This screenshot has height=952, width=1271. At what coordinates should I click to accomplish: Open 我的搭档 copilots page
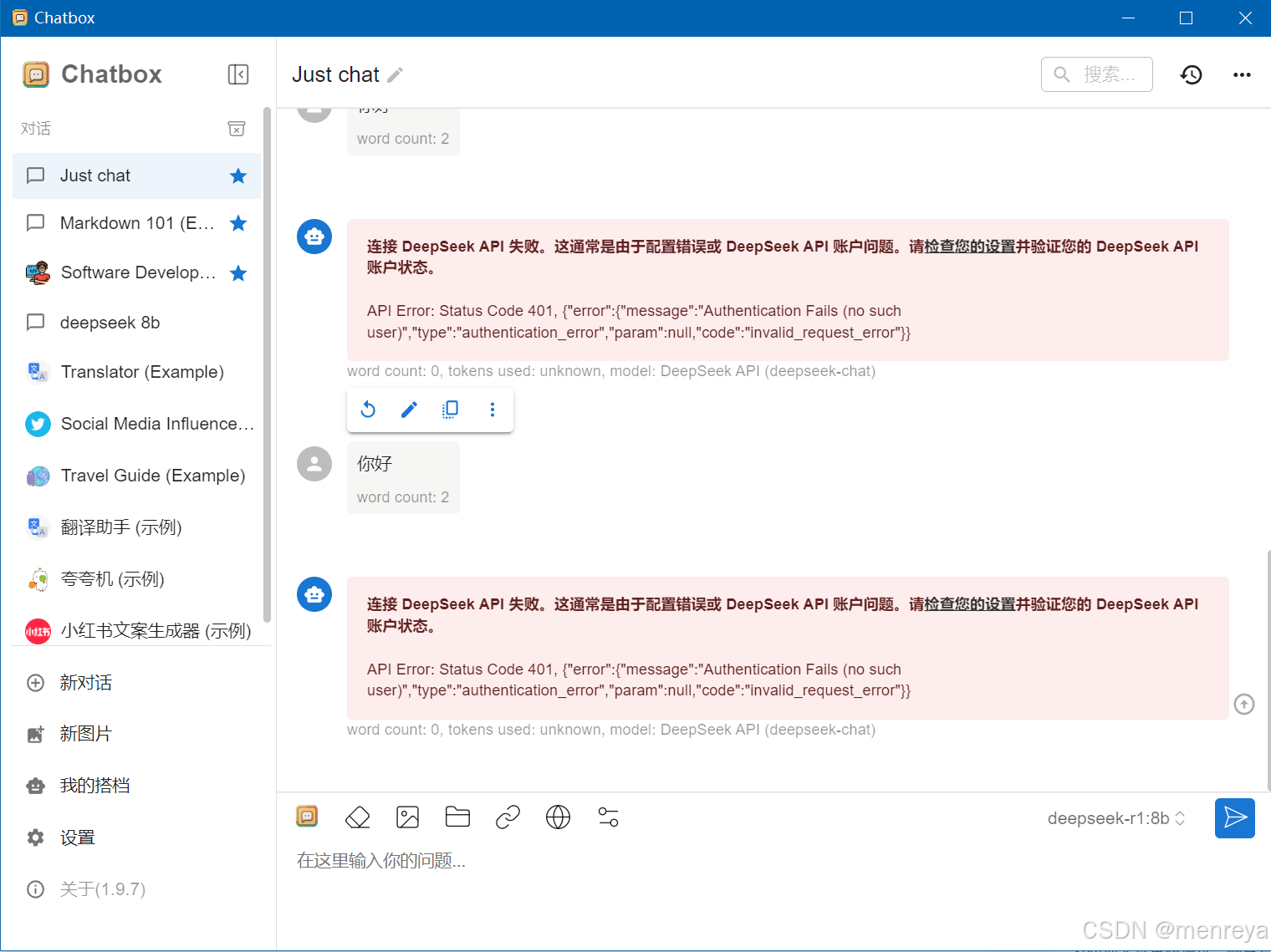click(x=136, y=786)
